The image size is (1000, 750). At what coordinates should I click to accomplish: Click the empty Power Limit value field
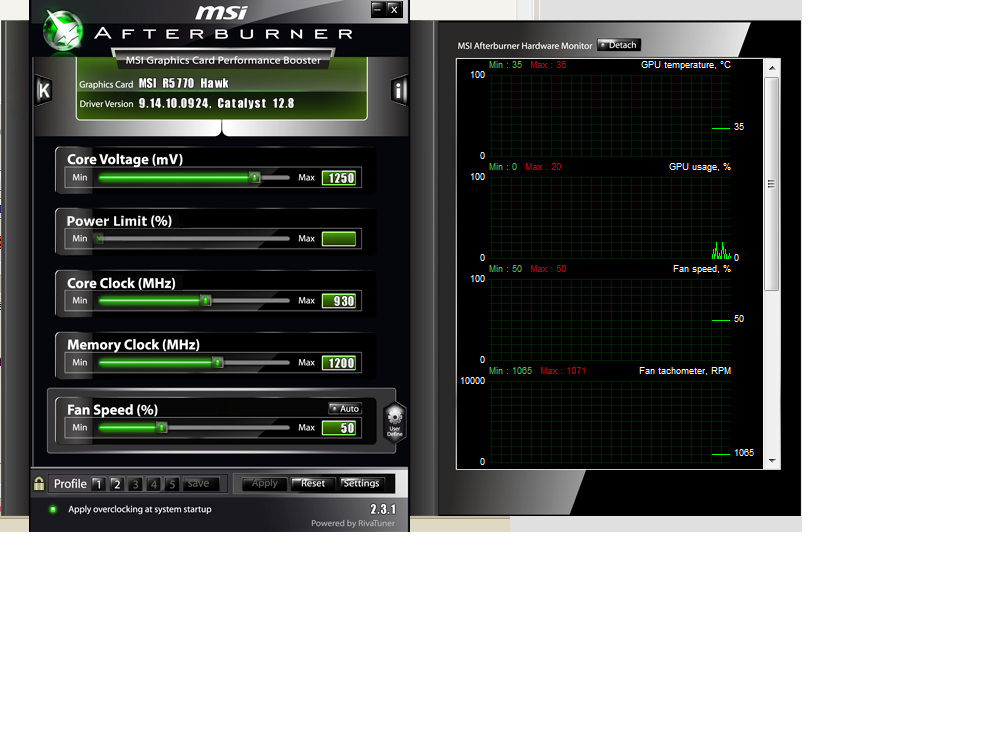(339, 239)
